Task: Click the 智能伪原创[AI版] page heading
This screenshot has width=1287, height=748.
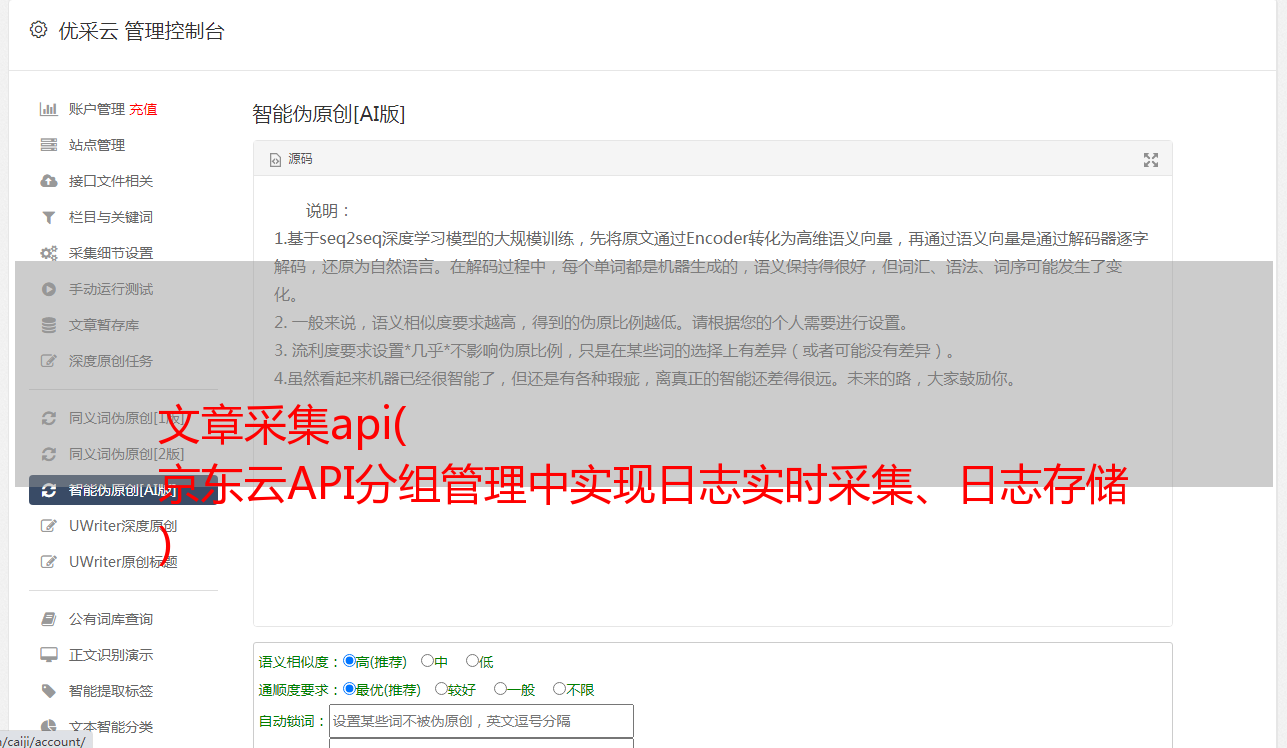Action: (x=329, y=114)
